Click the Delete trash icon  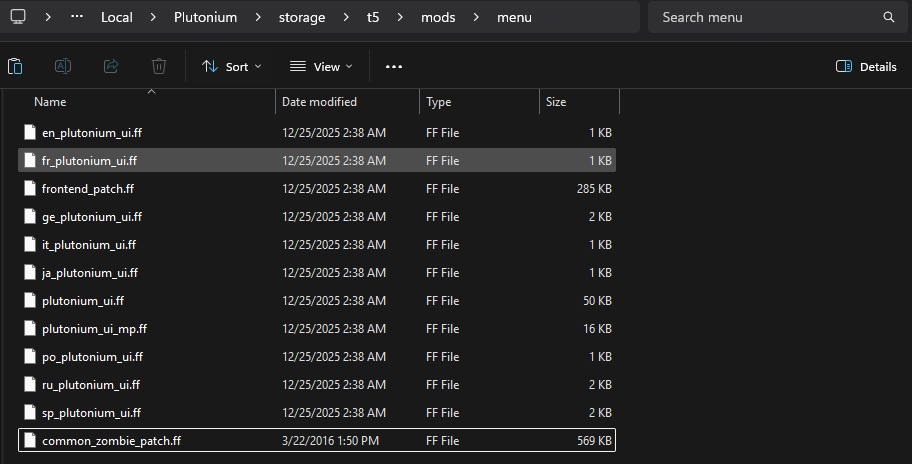click(x=159, y=67)
